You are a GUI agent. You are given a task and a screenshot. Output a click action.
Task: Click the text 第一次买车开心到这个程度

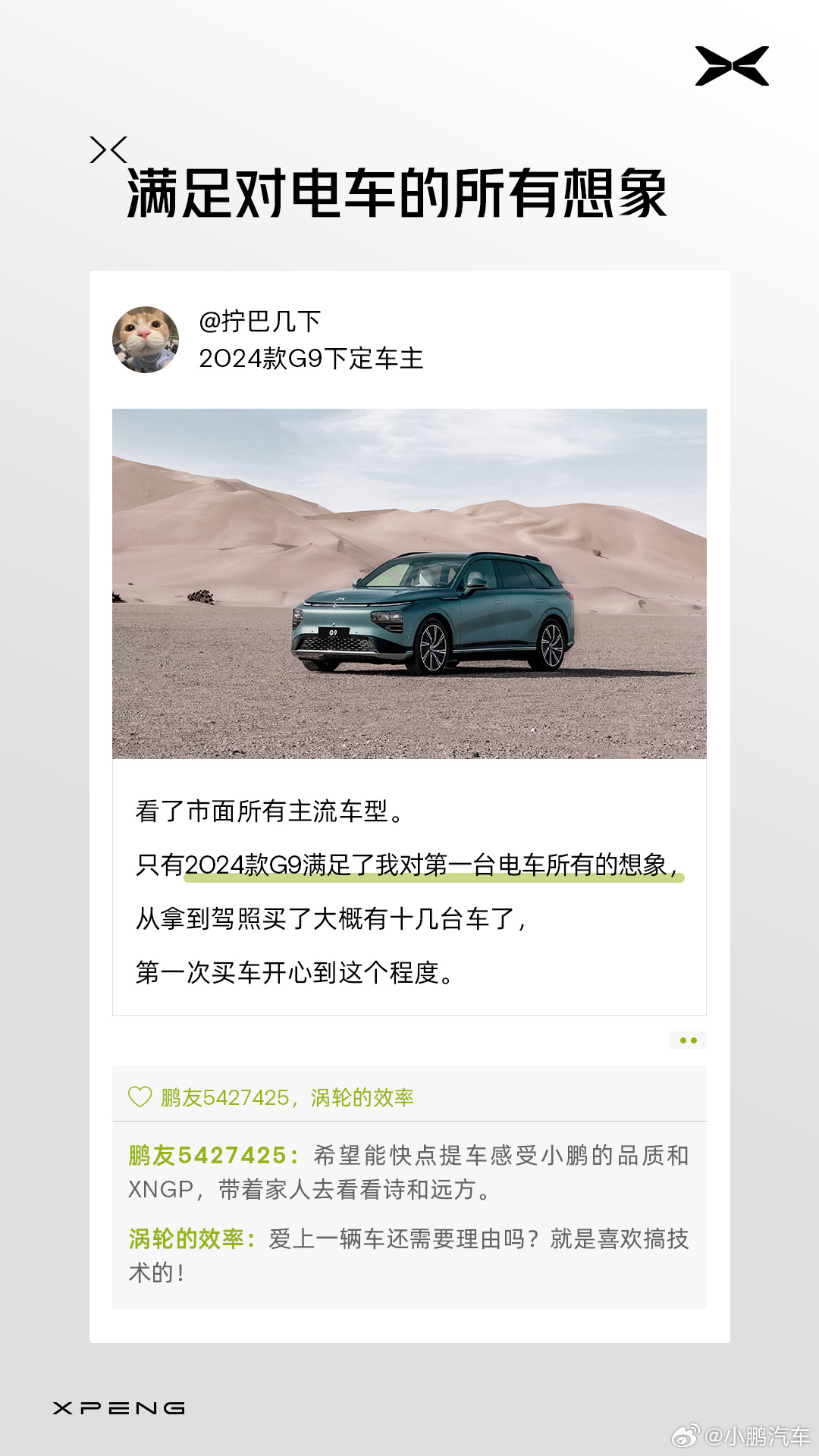(295, 972)
